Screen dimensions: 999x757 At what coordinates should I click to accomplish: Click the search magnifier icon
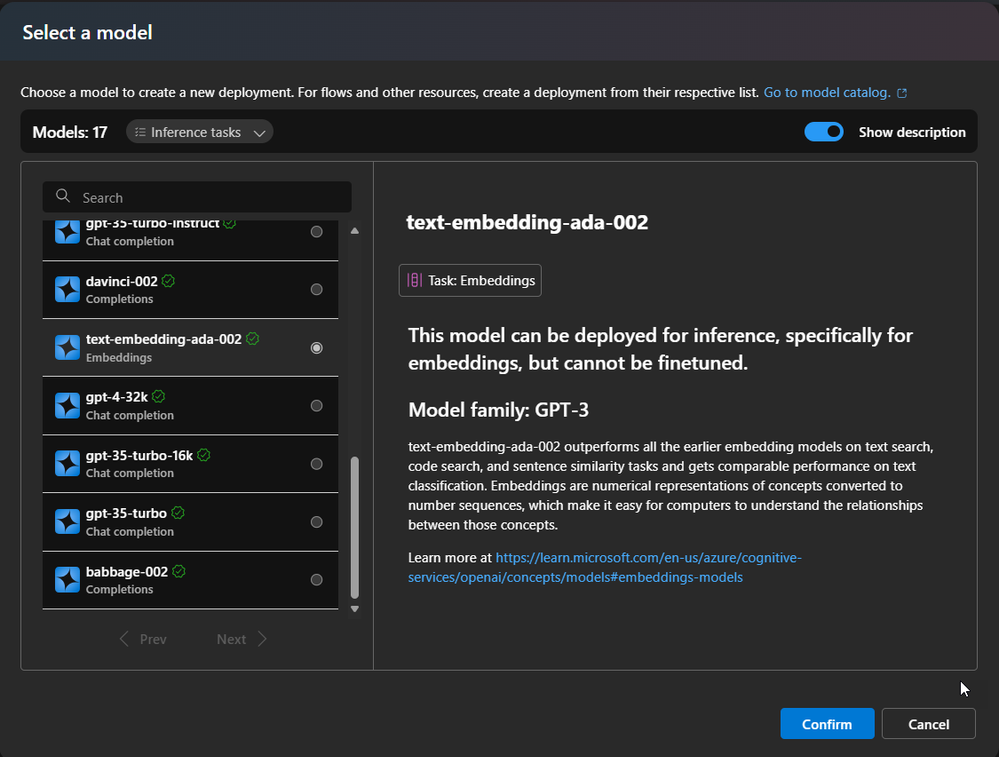62,196
